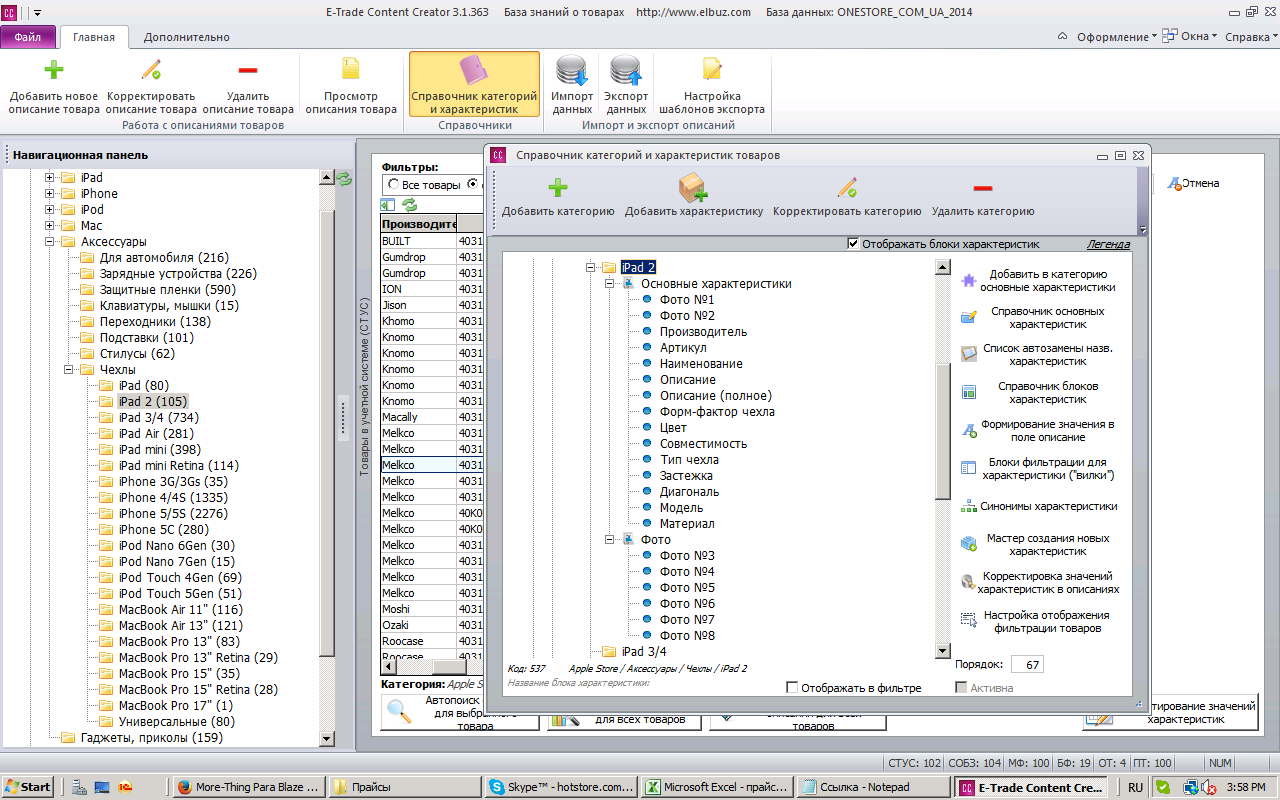Click the Windows Start button
Screen dimensions: 1280x800
tap(28, 787)
